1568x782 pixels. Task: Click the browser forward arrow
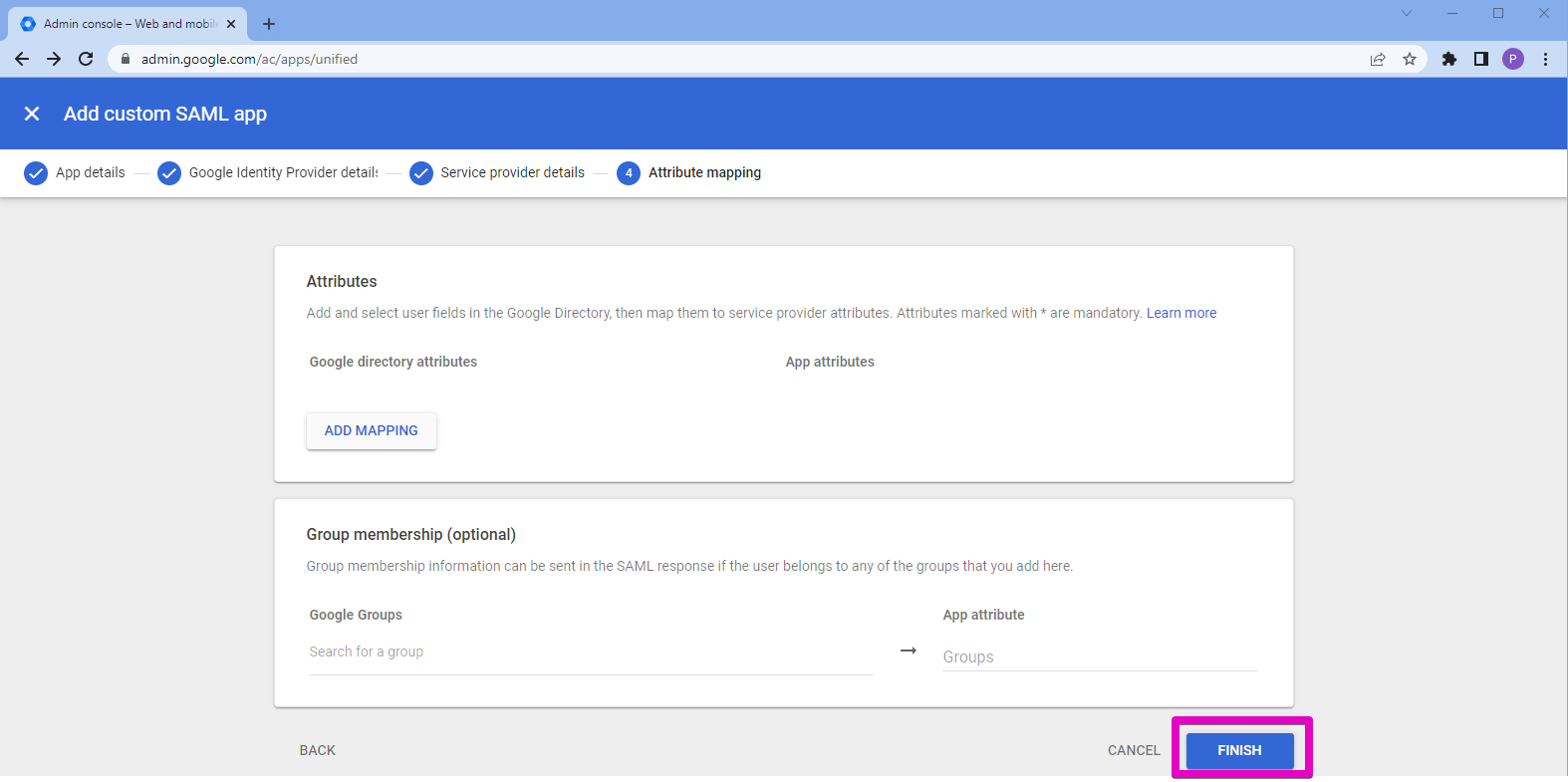coord(54,59)
